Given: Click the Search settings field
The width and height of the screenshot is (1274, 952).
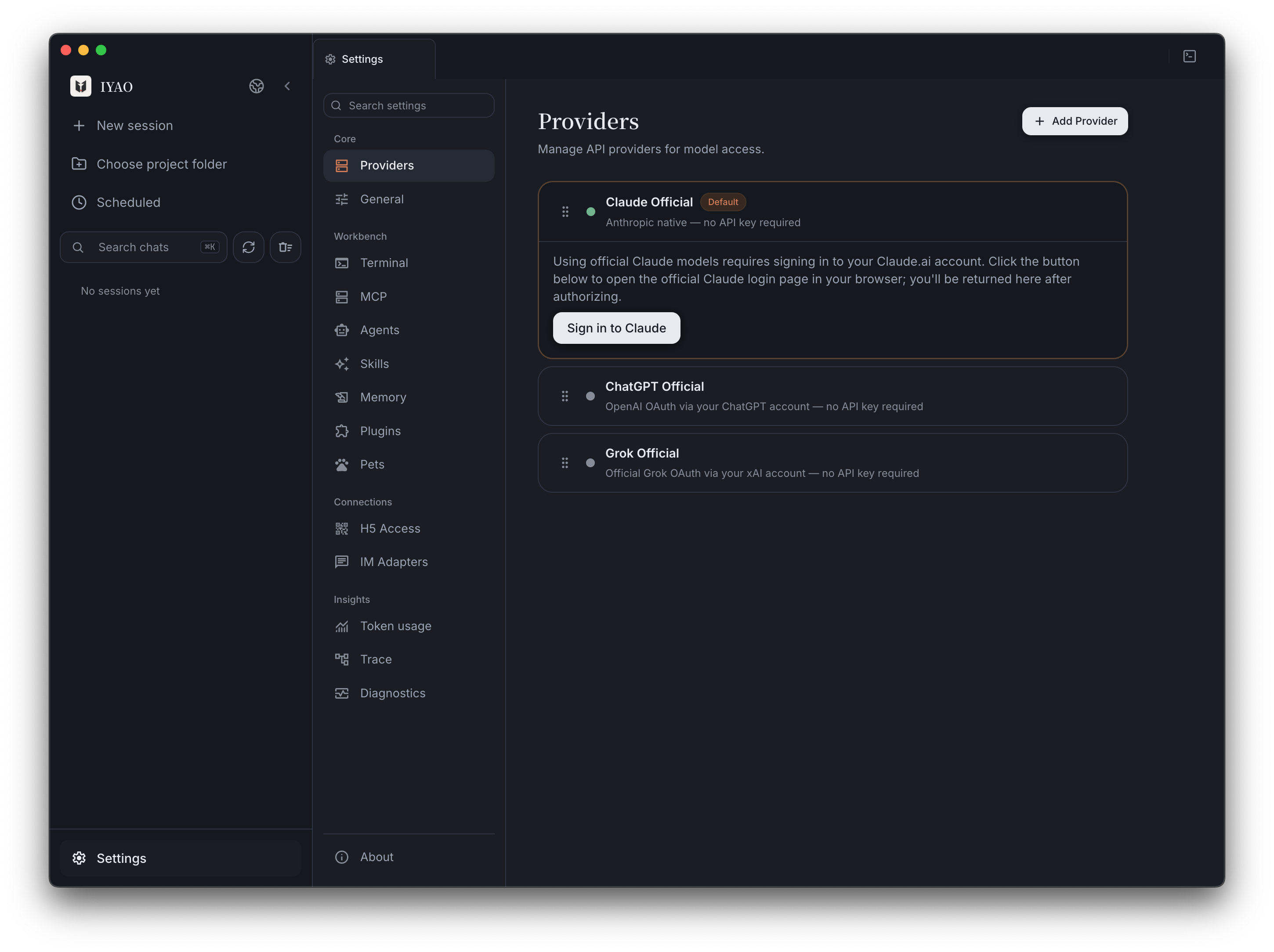Looking at the screenshot, I should (x=409, y=106).
